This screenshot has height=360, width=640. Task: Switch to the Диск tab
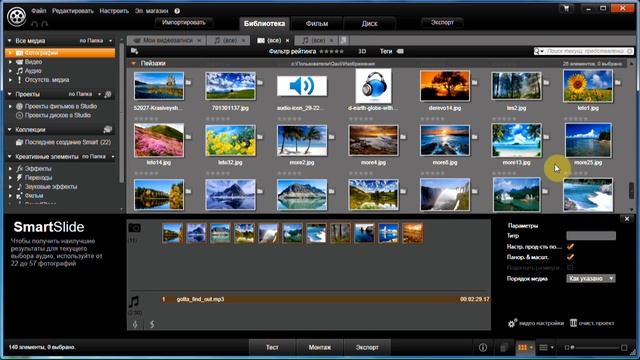pyautogui.click(x=369, y=24)
